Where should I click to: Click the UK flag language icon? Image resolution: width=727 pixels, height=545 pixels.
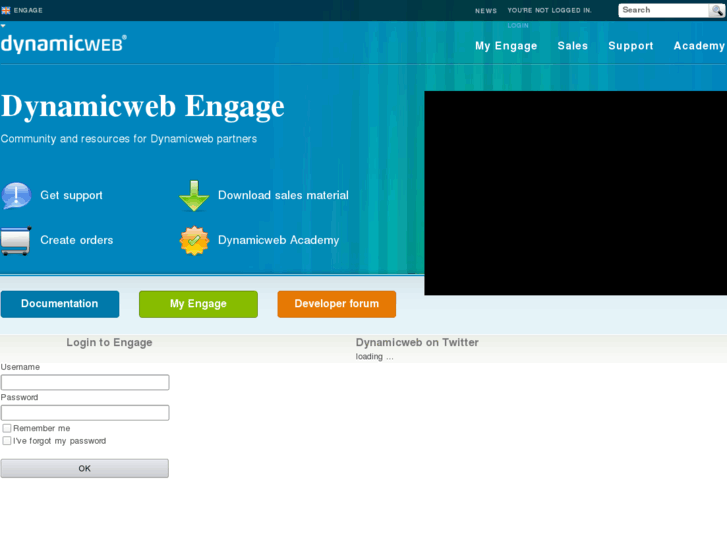(6, 10)
